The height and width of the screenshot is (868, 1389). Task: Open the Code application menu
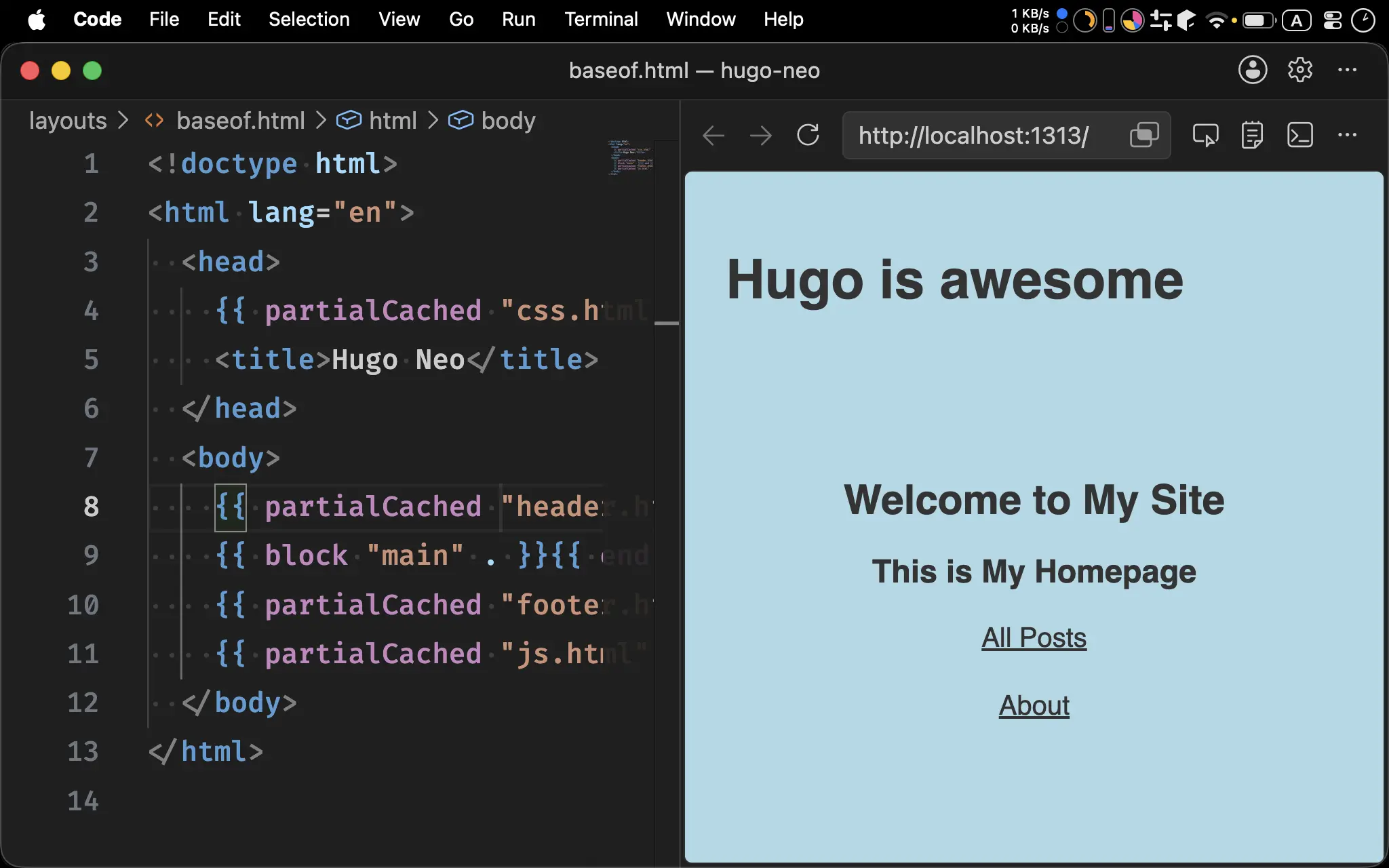[97, 20]
